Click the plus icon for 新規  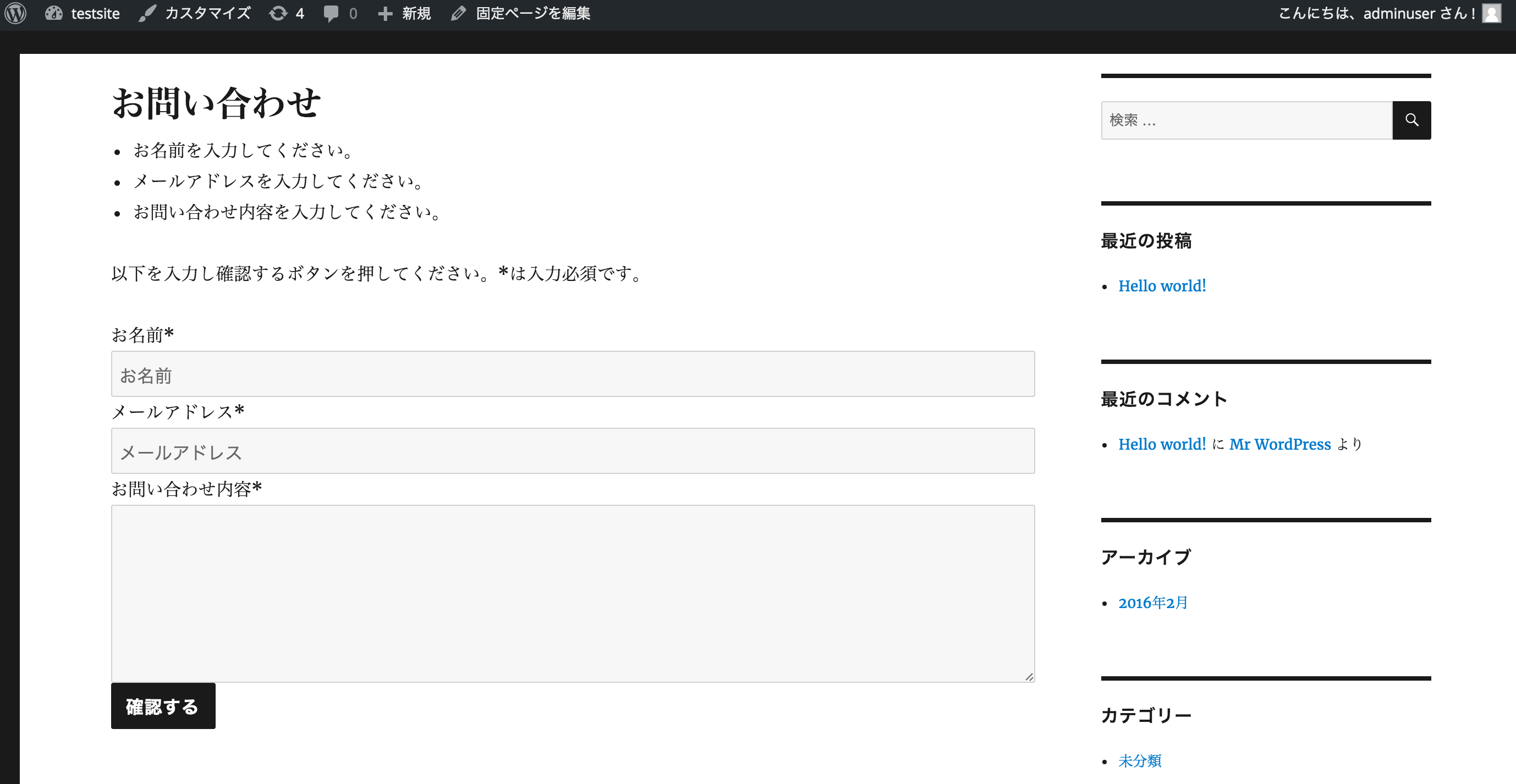click(385, 13)
